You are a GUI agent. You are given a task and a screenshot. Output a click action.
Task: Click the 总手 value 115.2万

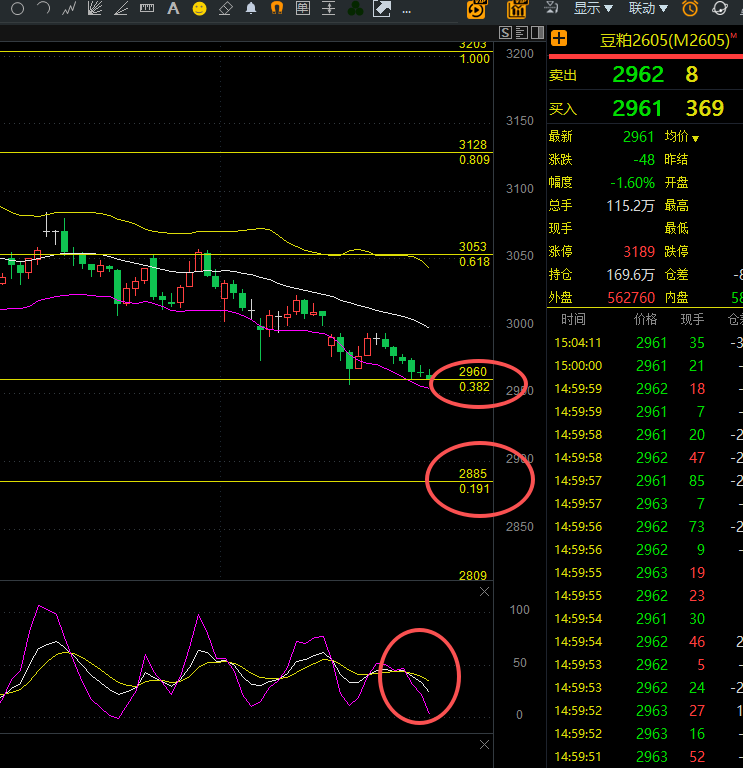(630, 206)
